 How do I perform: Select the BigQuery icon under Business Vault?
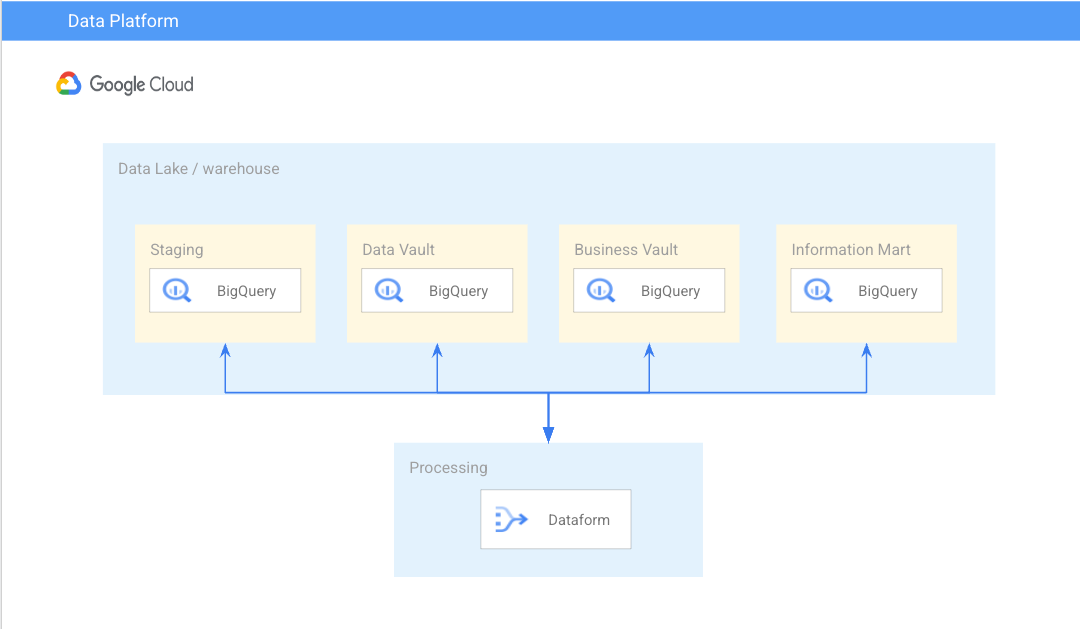coord(600,290)
